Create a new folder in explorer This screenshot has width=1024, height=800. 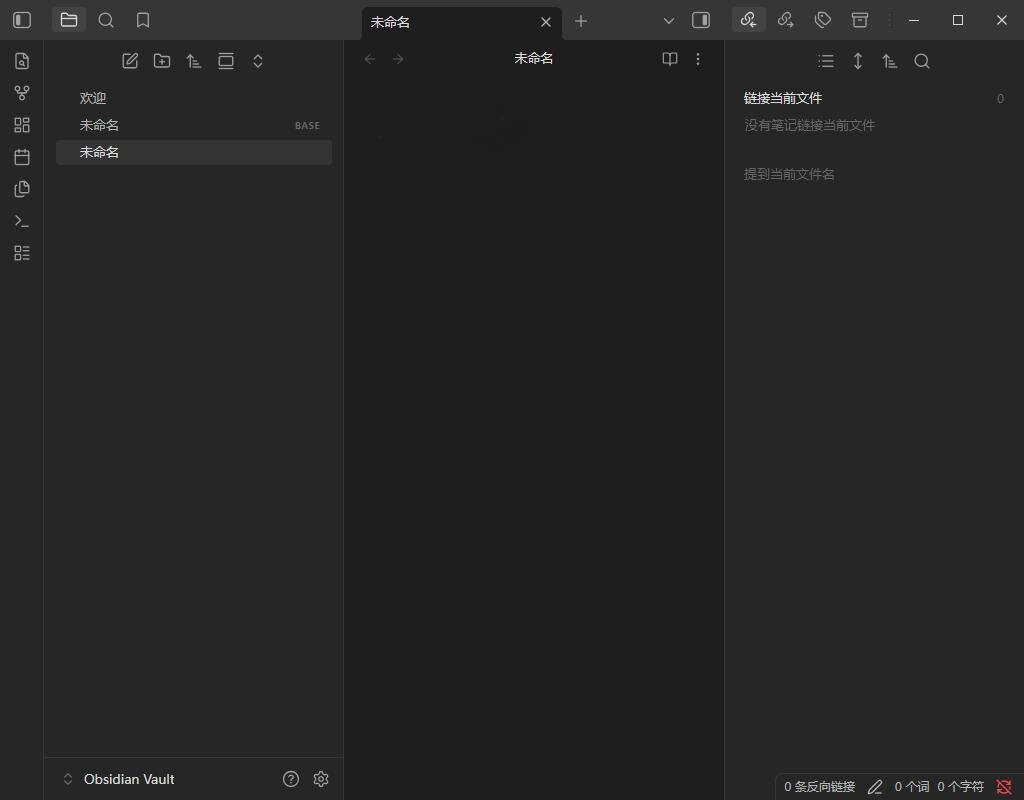pyautogui.click(x=162, y=61)
